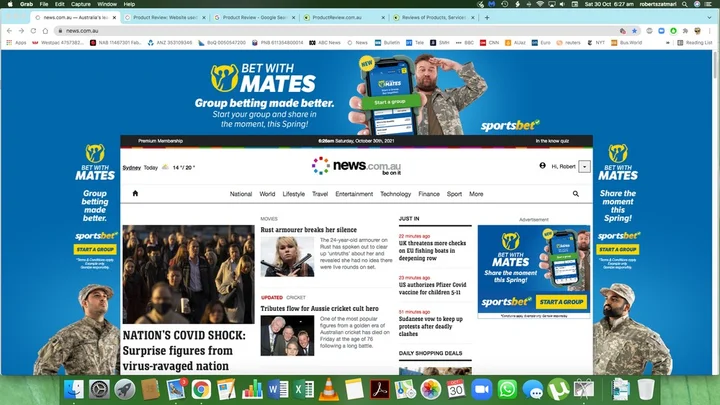Open the More navigation dropdown
Image resolution: width=720 pixels, height=405 pixels.
[x=476, y=194]
